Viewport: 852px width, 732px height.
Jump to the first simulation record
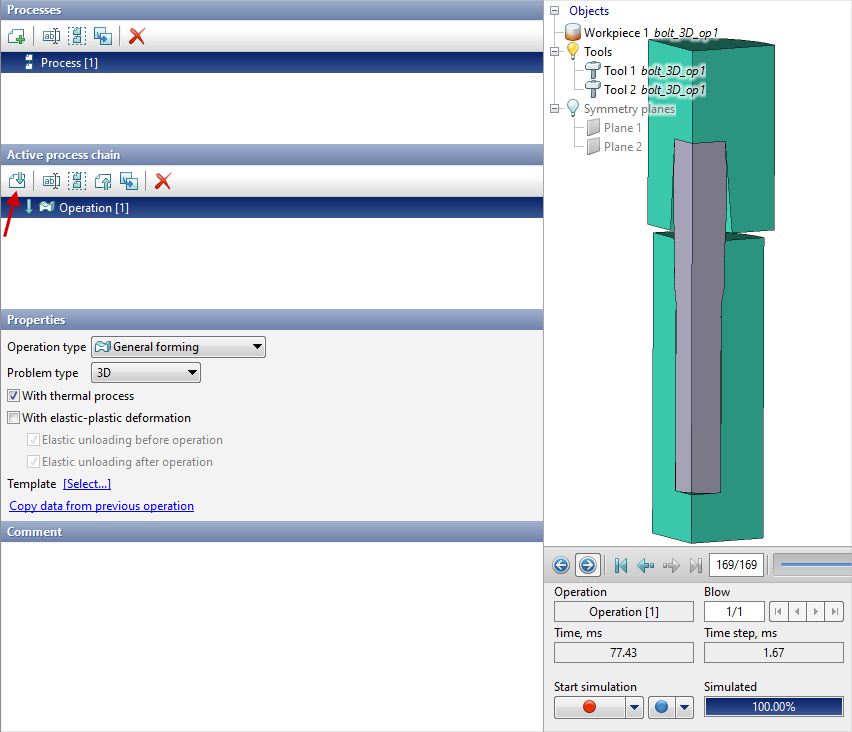pyautogui.click(x=621, y=565)
